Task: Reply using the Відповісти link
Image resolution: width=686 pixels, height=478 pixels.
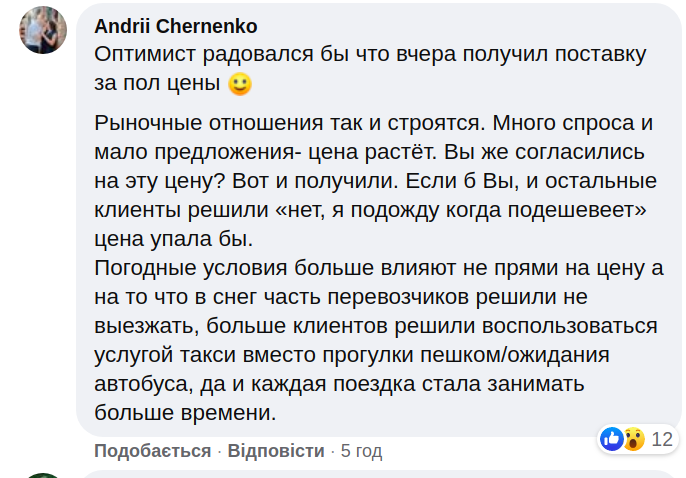Action: (276, 451)
